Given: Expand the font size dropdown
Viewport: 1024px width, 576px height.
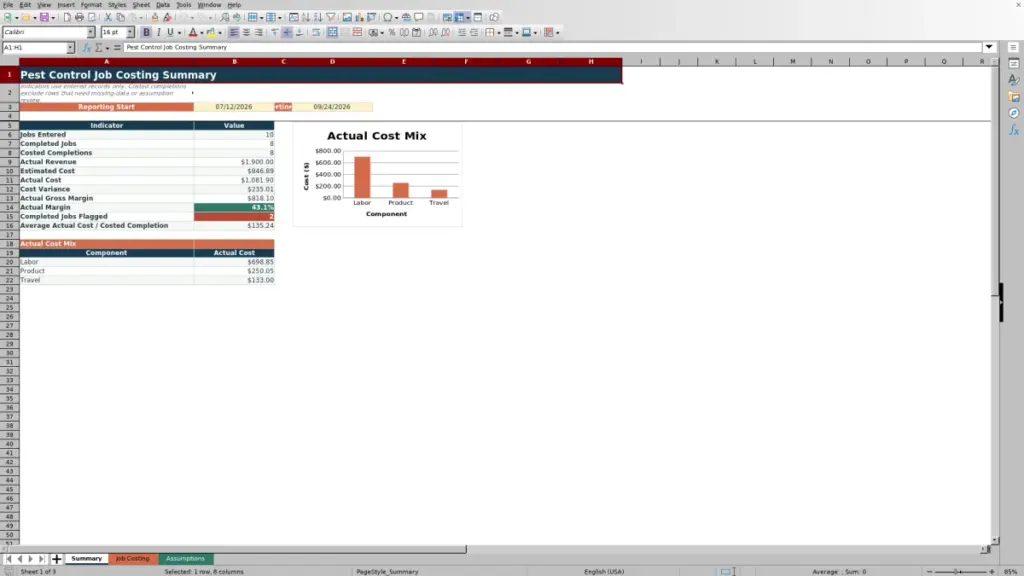Looking at the screenshot, I should 130,32.
